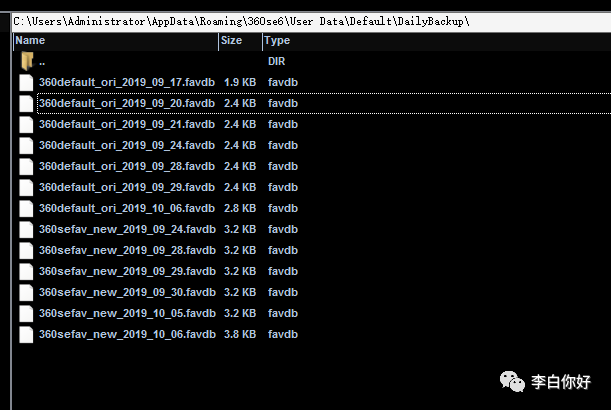Click file icon of 360default_ori_2019_09_28.favdb
The width and height of the screenshot is (611, 410).
click(26, 167)
